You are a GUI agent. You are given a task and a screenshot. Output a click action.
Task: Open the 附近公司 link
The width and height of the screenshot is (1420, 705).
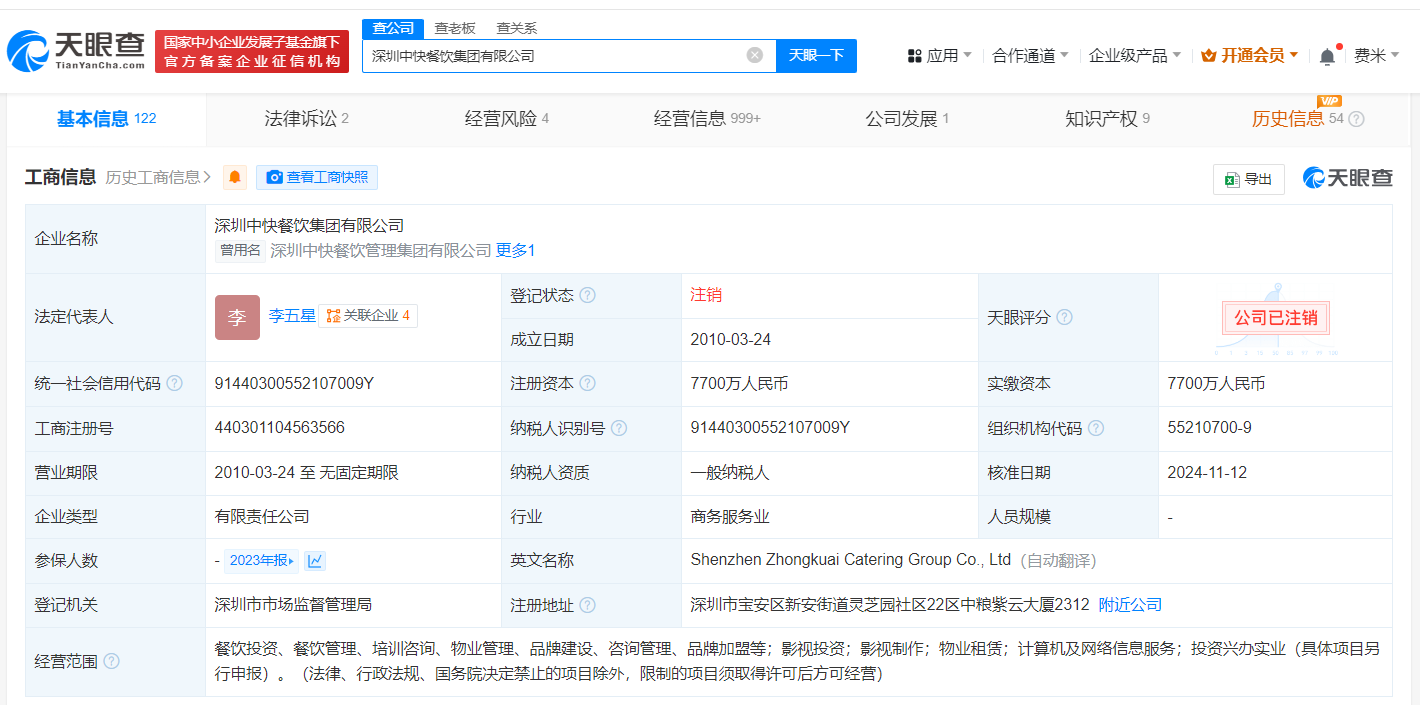[x=1130, y=605]
